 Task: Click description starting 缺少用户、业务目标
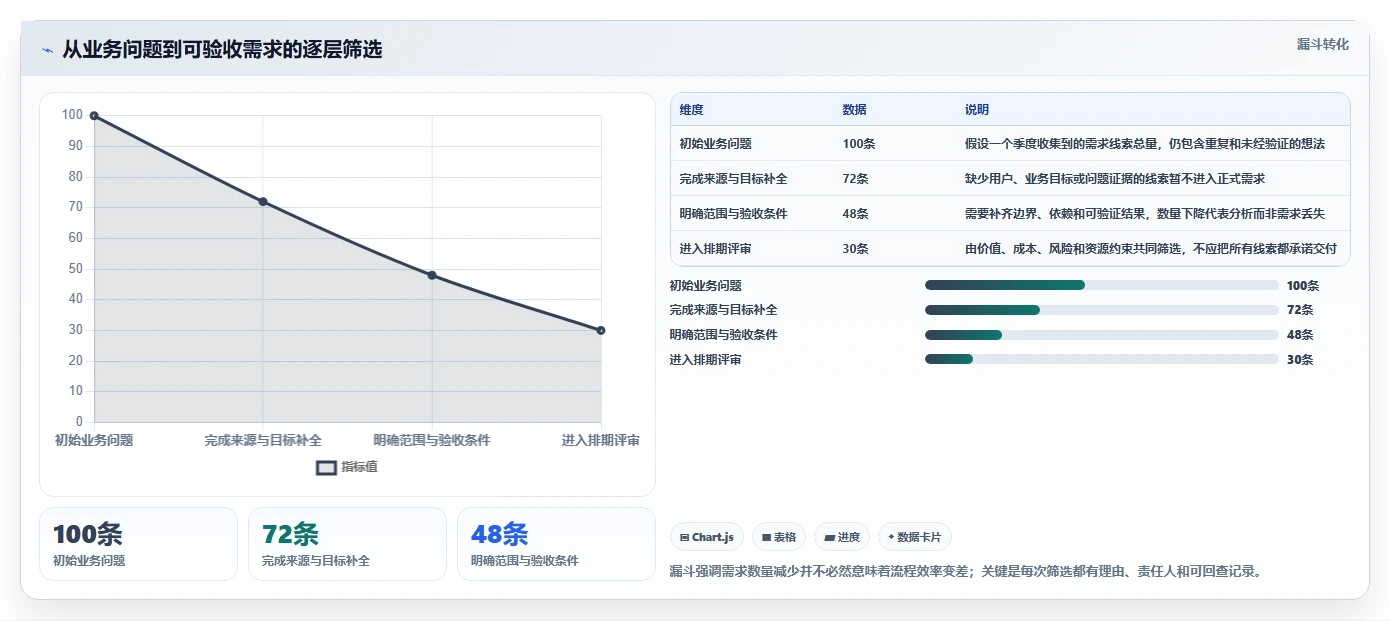(1115, 179)
